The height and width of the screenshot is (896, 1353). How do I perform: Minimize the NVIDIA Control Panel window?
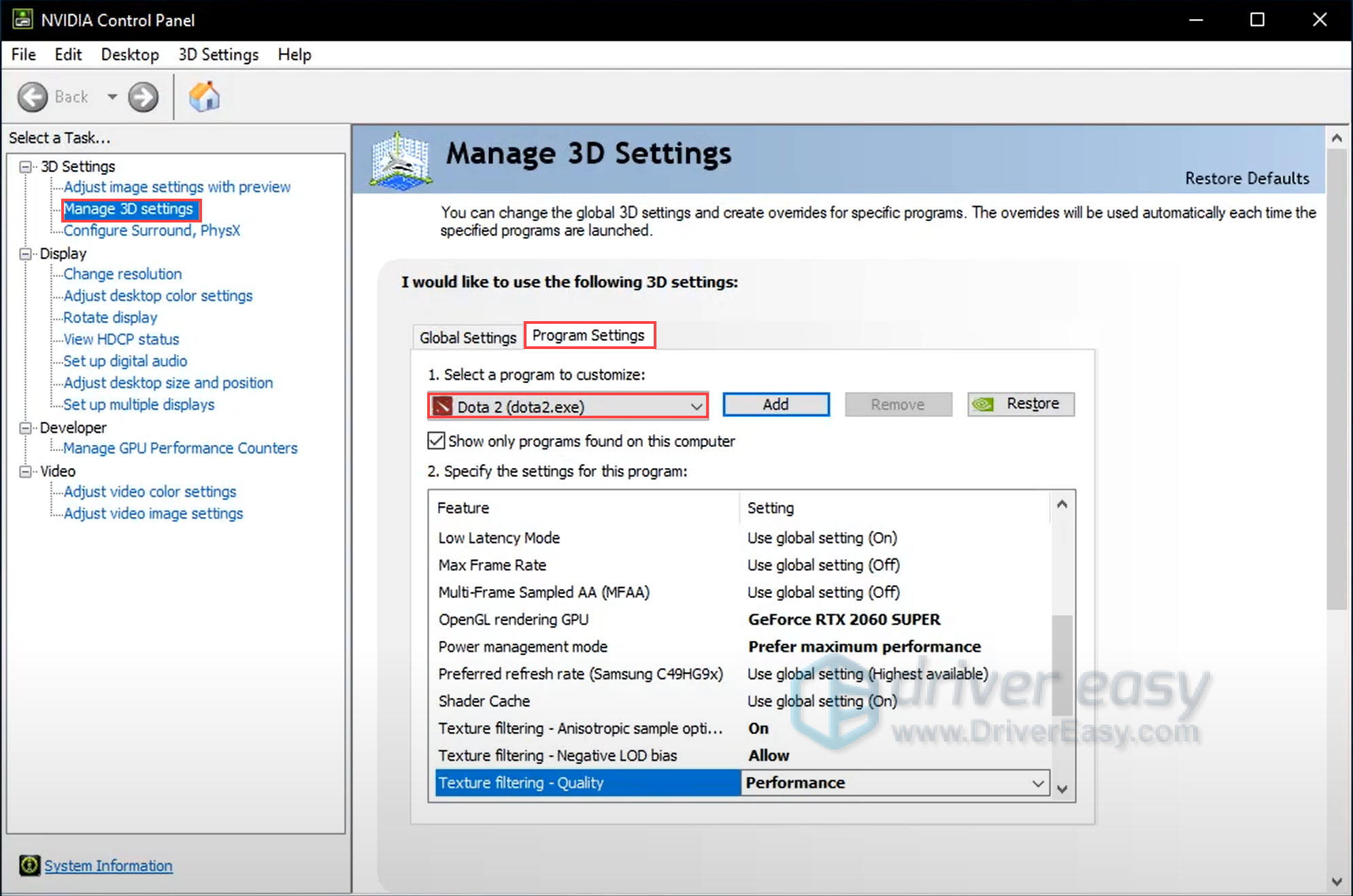[x=1196, y=20]
